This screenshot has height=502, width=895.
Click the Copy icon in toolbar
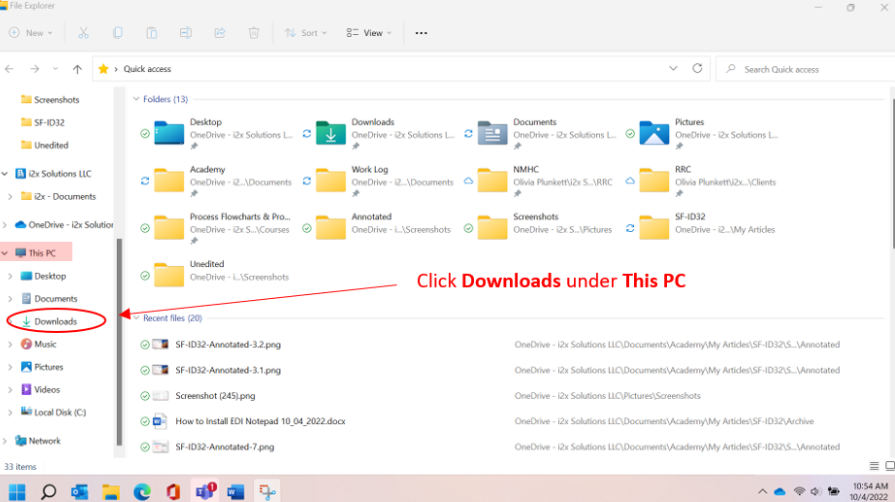coord(118,33)
